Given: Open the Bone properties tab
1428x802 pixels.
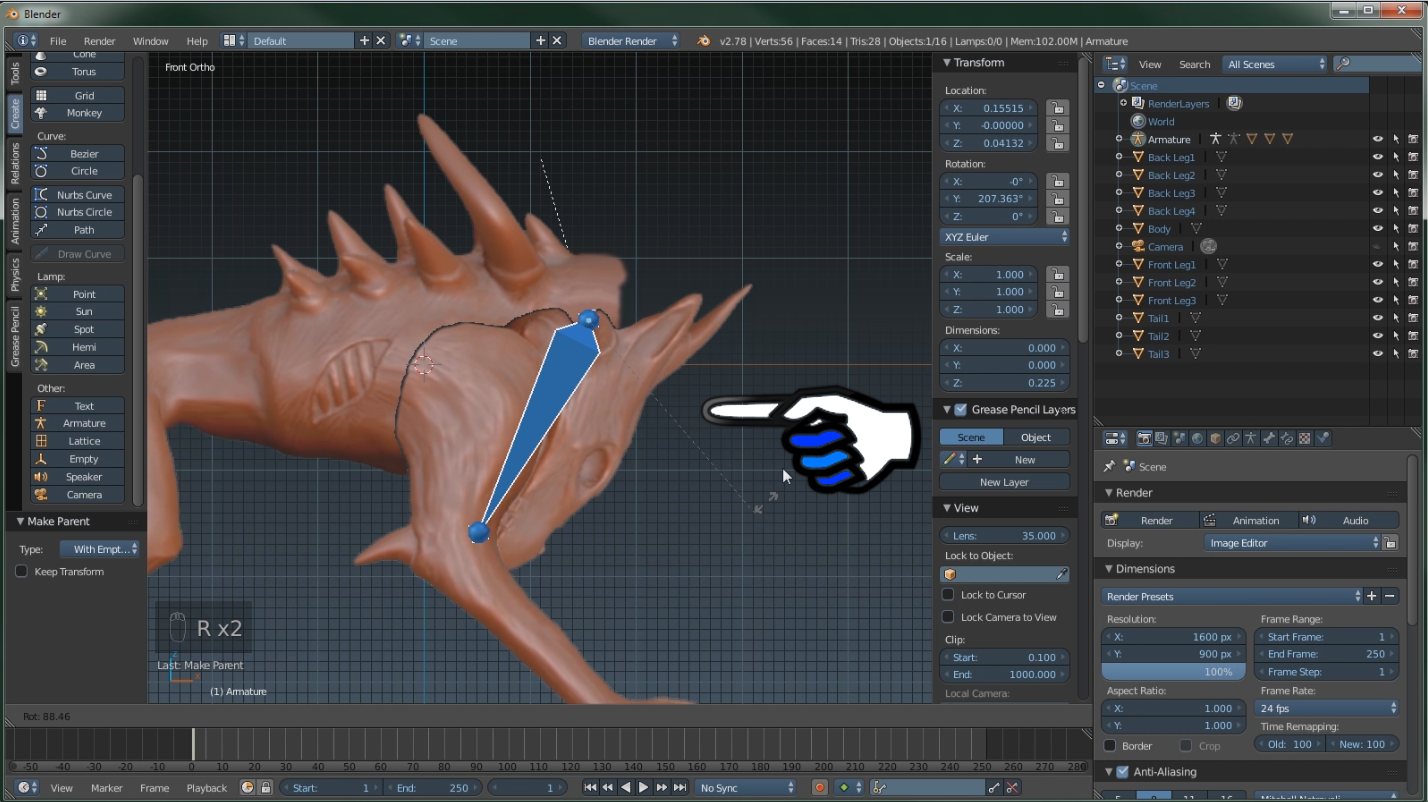Looking at the screenshot, I should [x=1269, y=438].
